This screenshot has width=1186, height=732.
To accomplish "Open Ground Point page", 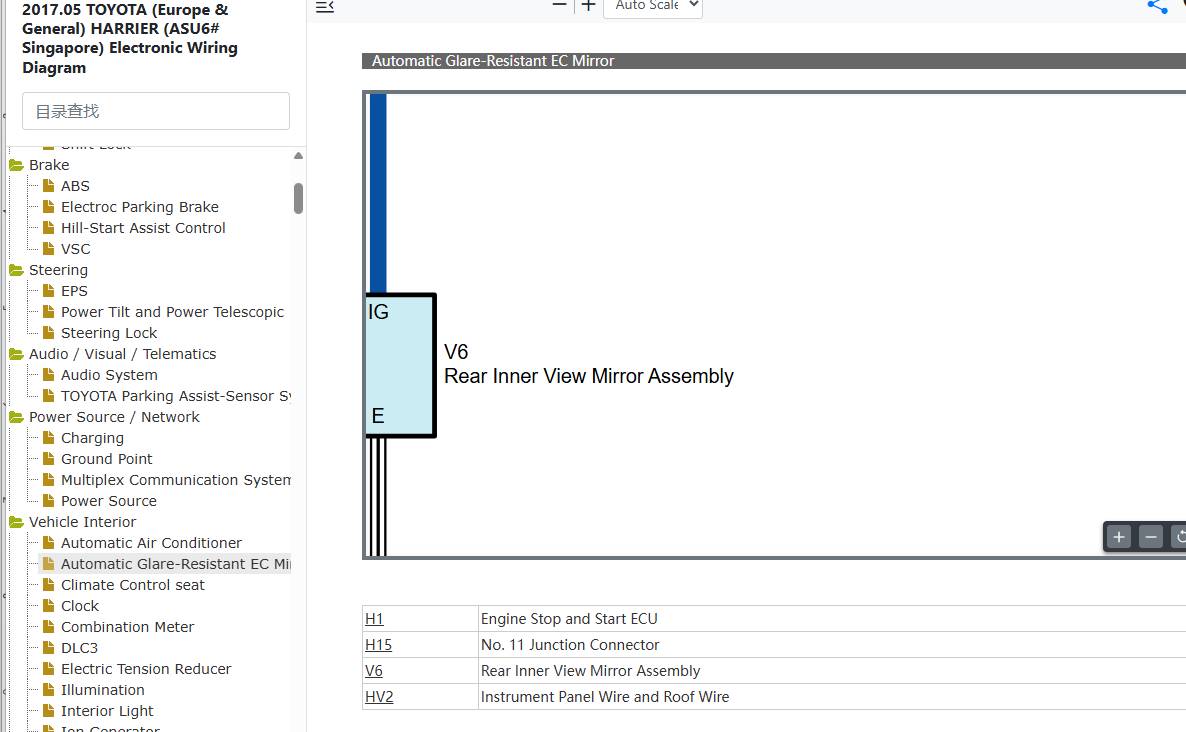I will click(x=107, y=459).
